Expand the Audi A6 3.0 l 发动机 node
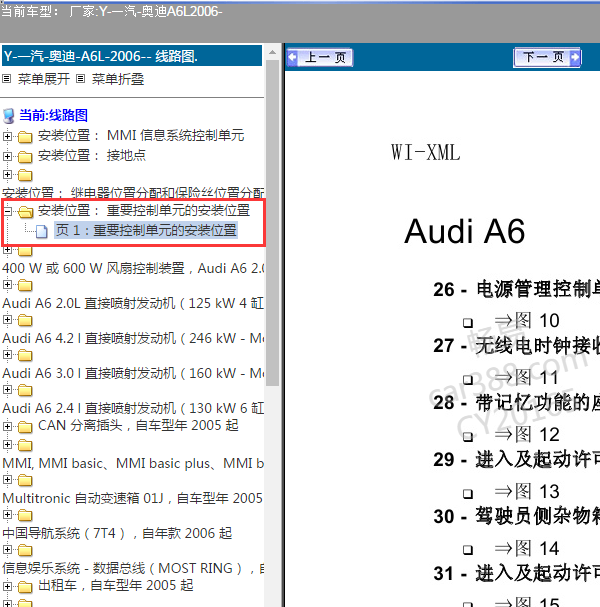Screen dimensions: 600x607 tap(7, 355)
